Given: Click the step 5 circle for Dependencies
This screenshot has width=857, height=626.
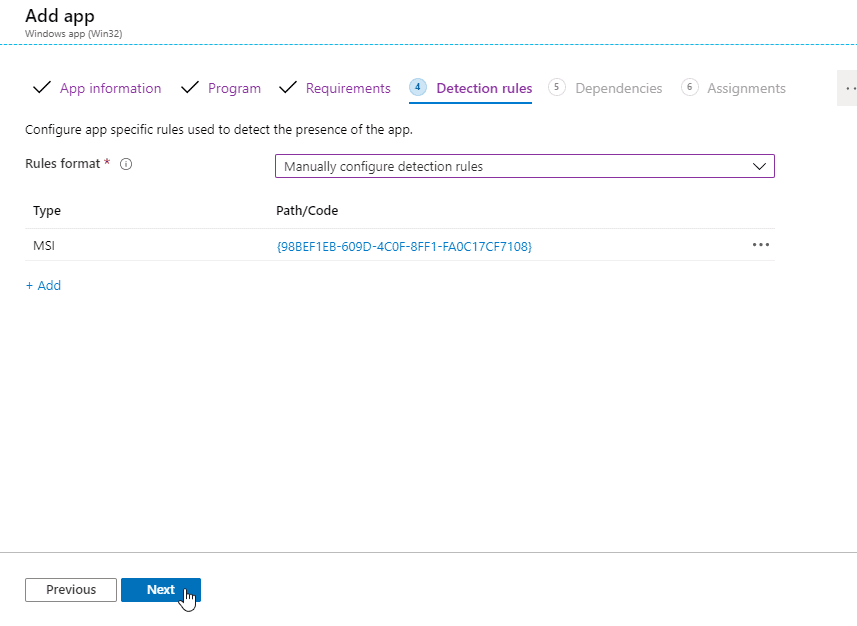Looking at the screenshot, I should click(x=557, y=87).
